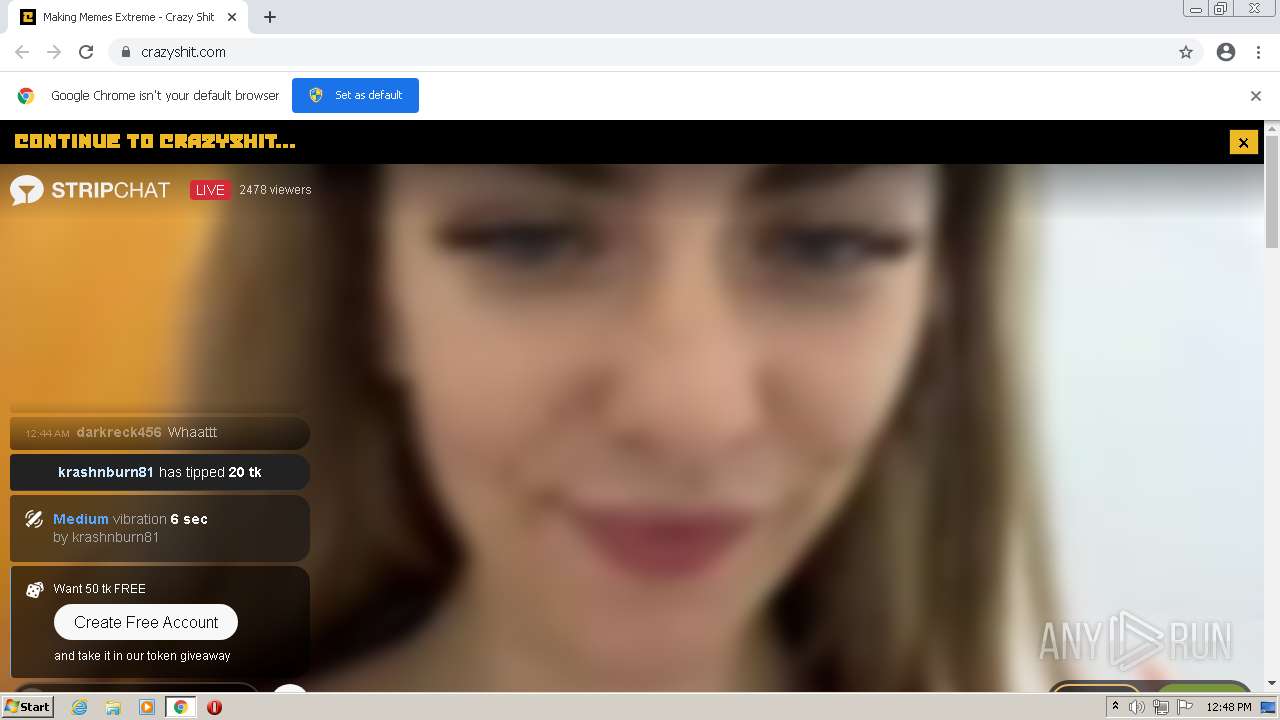
Task: Click the 12:48 PM clock
Action: pyautogui.click(x=1229, y=707)
